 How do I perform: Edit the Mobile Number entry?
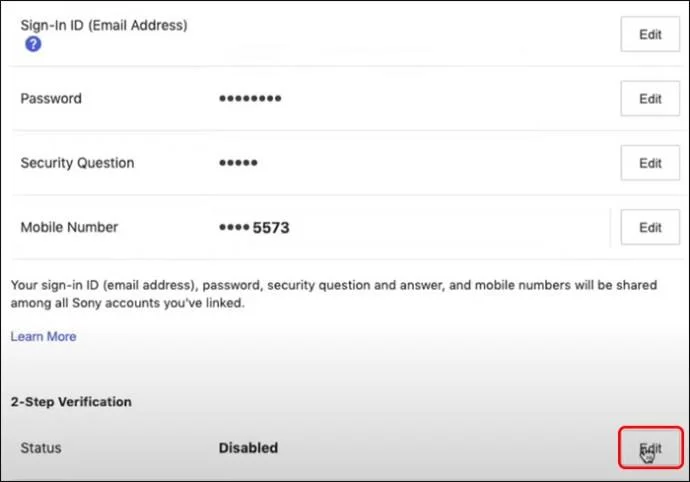(x=650, y=227)
